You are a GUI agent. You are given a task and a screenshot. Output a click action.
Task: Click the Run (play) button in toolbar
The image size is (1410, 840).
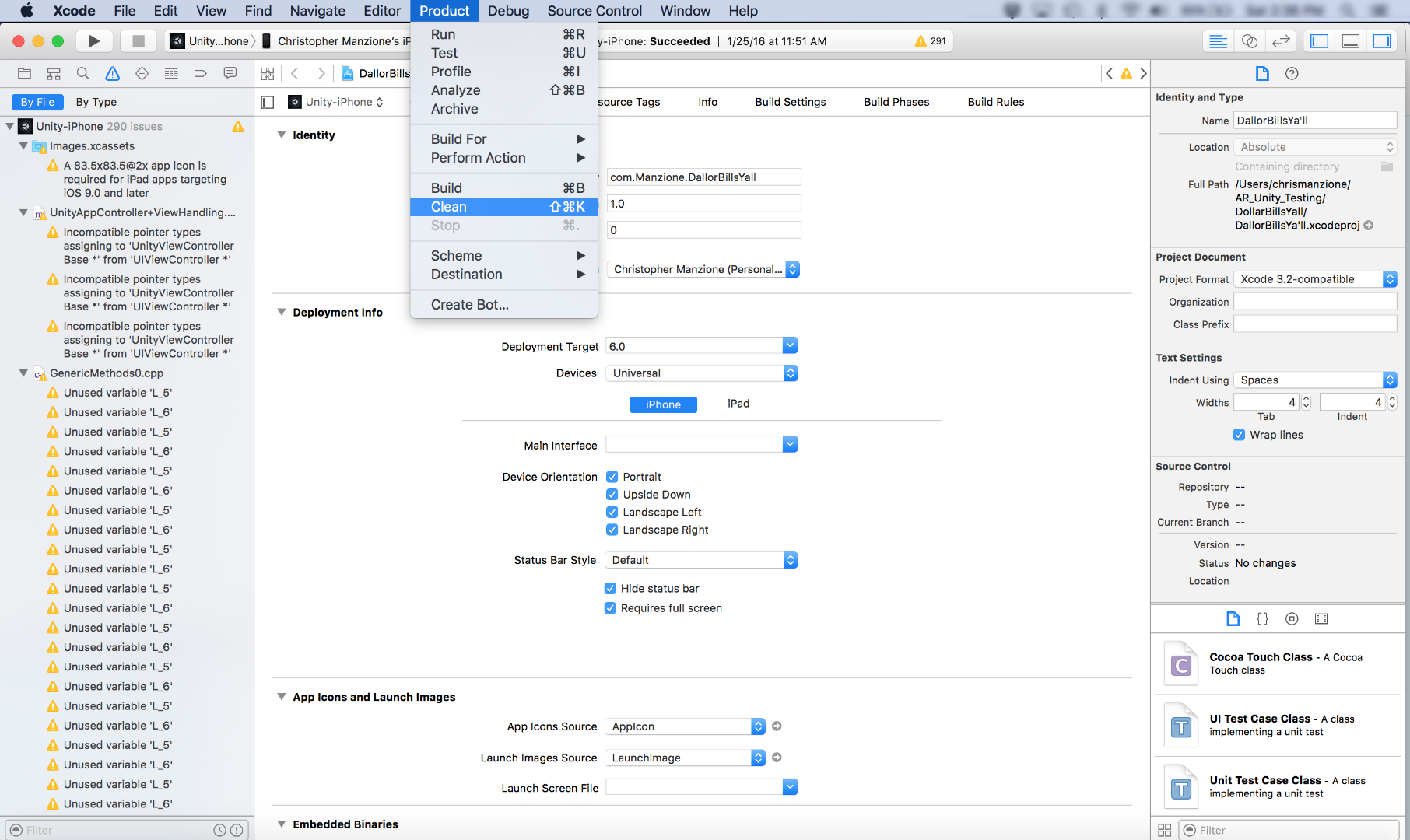(93, 41)
